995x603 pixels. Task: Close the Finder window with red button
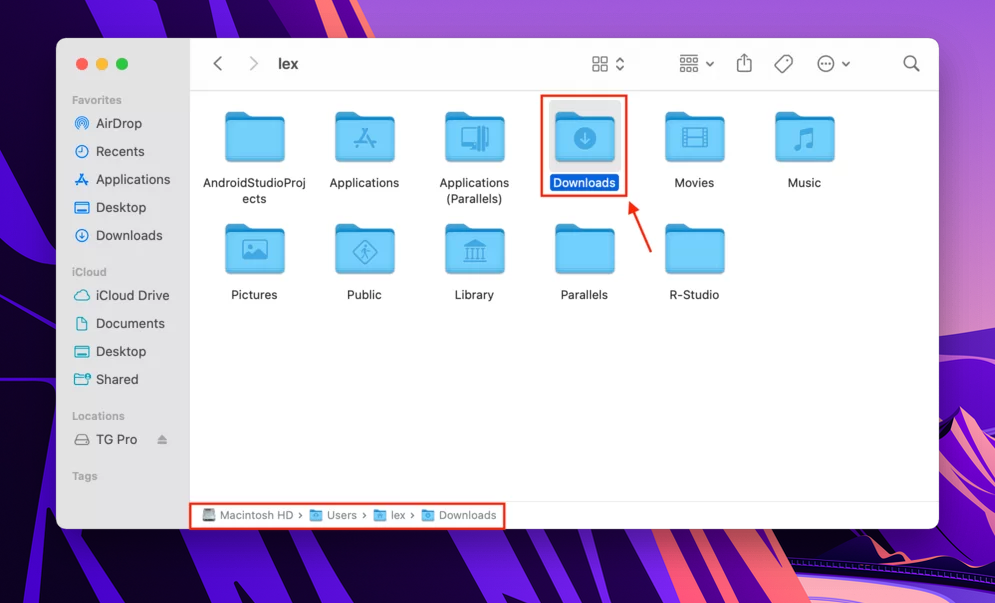tap(82, 63)
